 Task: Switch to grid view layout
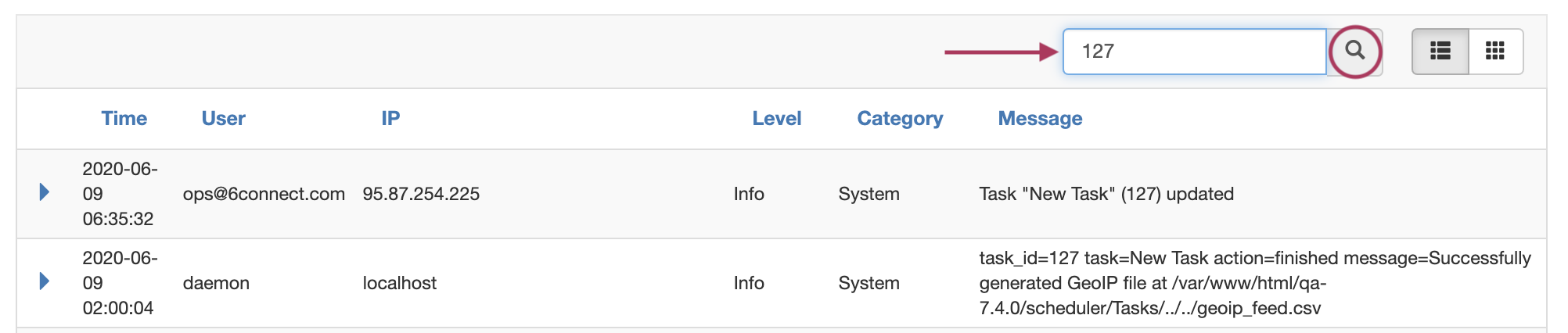[x=1495, y=52]
